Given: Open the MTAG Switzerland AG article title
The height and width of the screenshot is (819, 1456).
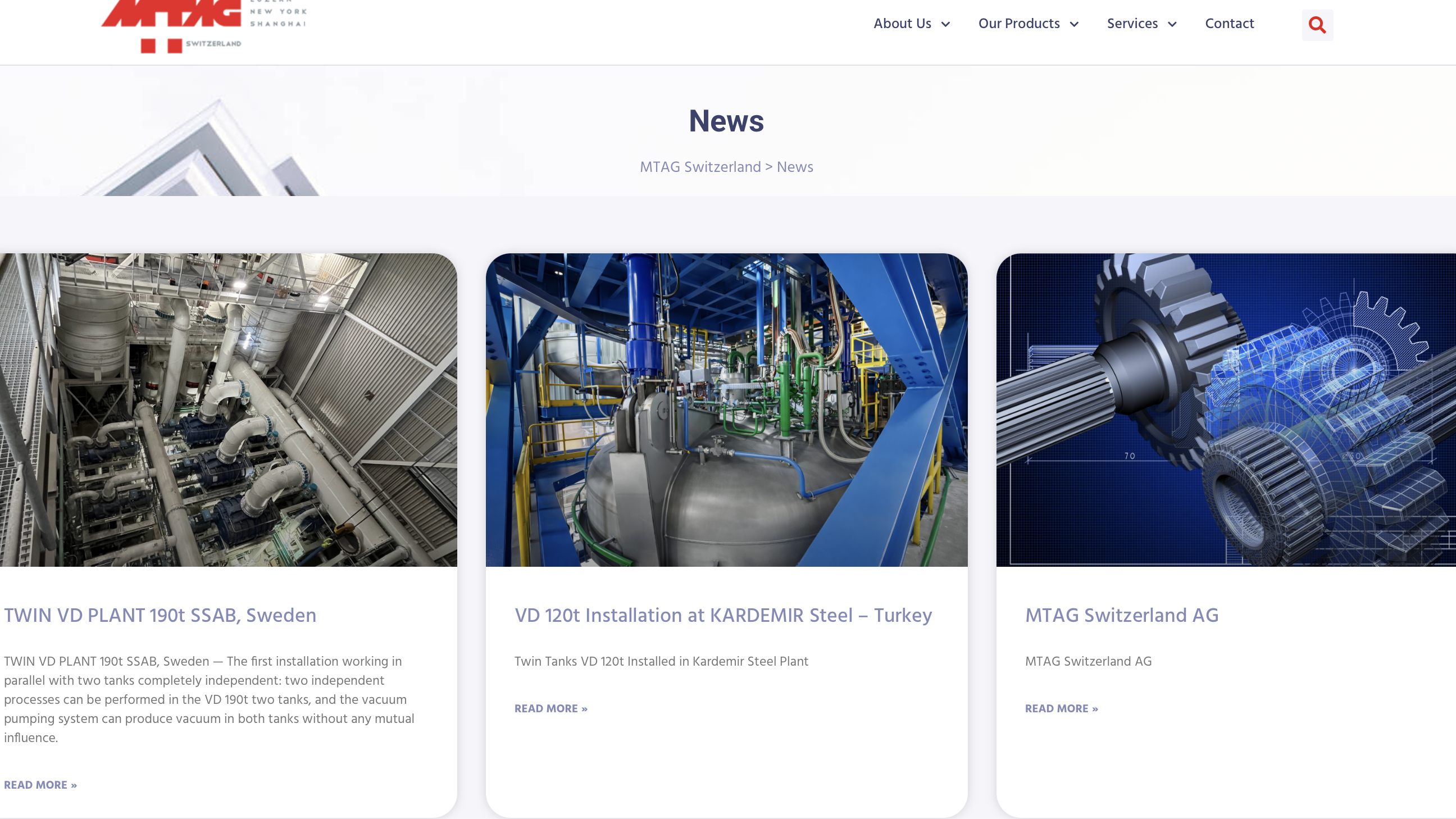Looking at the screenshot, I should (x=1121, y=615).
